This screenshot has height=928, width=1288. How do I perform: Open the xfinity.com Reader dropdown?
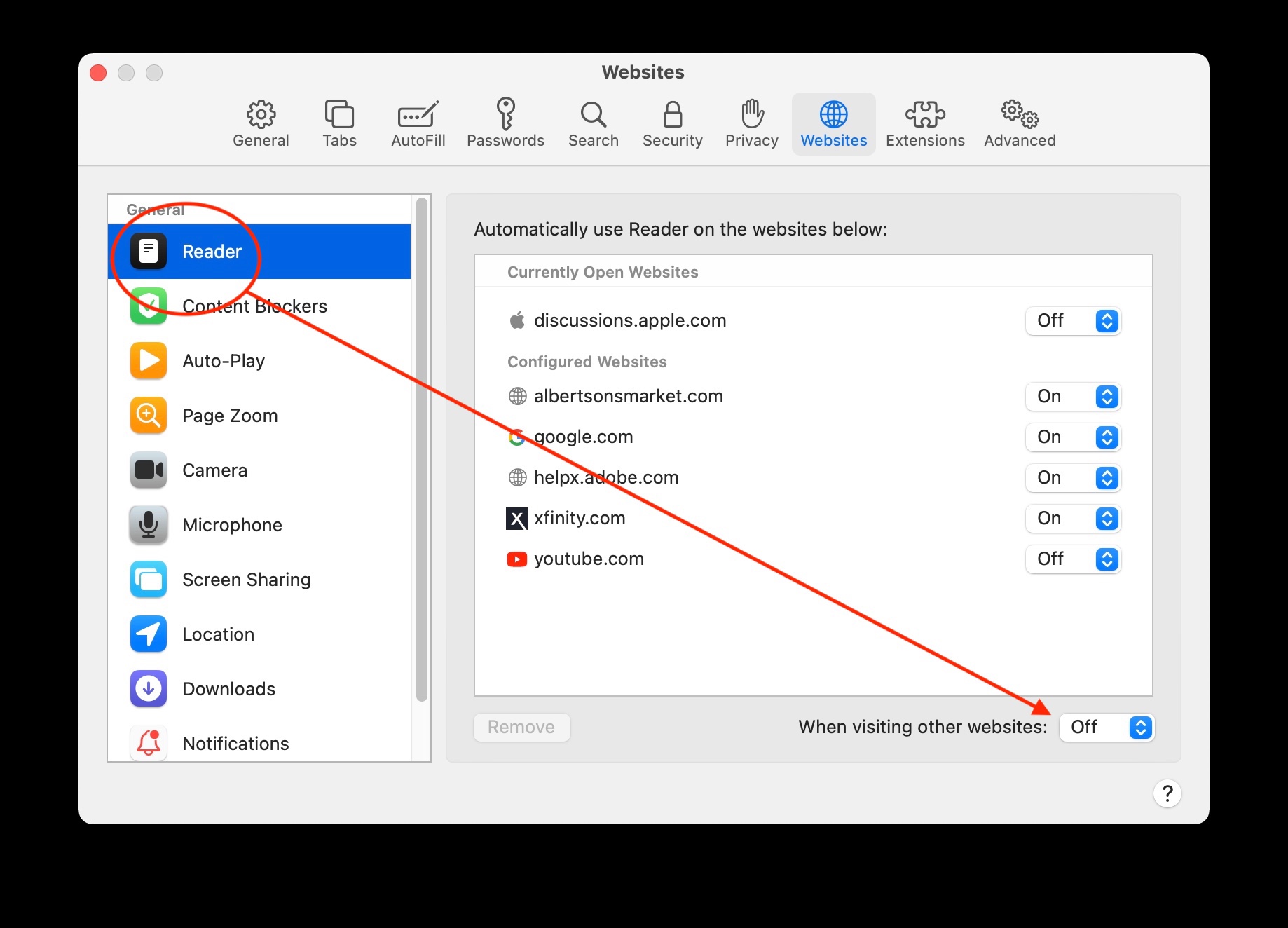pyautogui.click(x=1073, y=519)
